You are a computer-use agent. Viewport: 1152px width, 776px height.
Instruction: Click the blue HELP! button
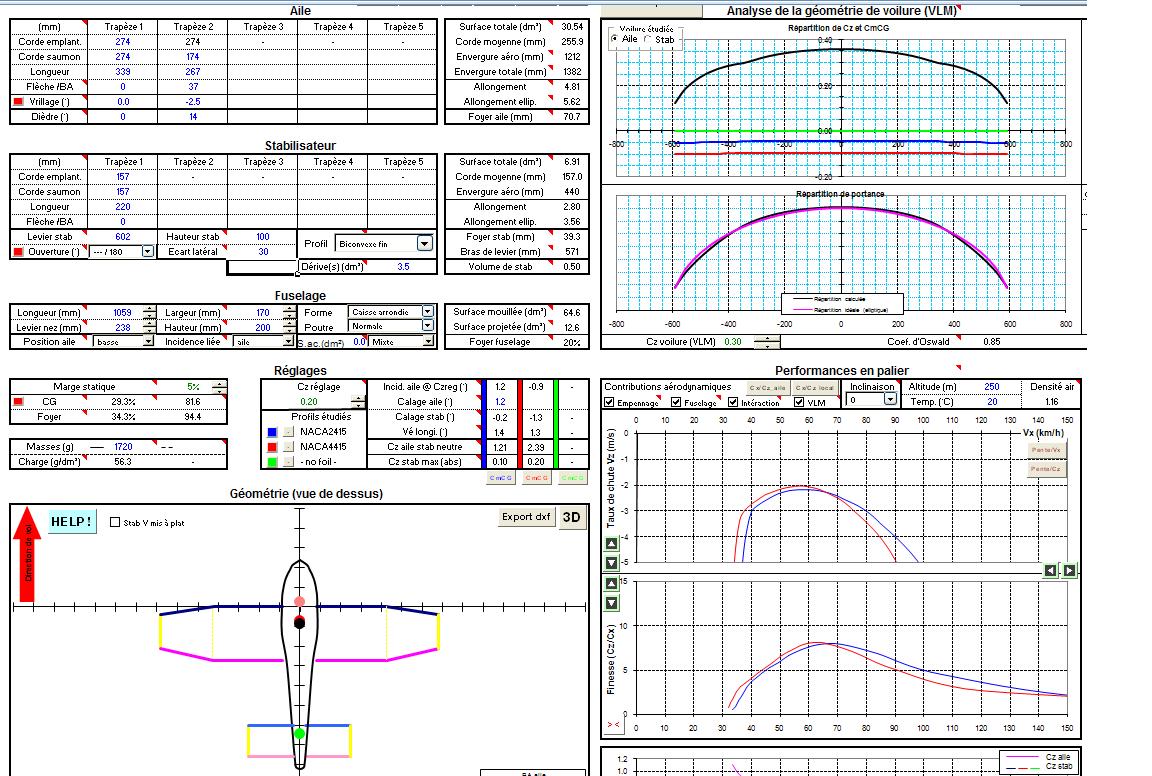tap(73, 521)
